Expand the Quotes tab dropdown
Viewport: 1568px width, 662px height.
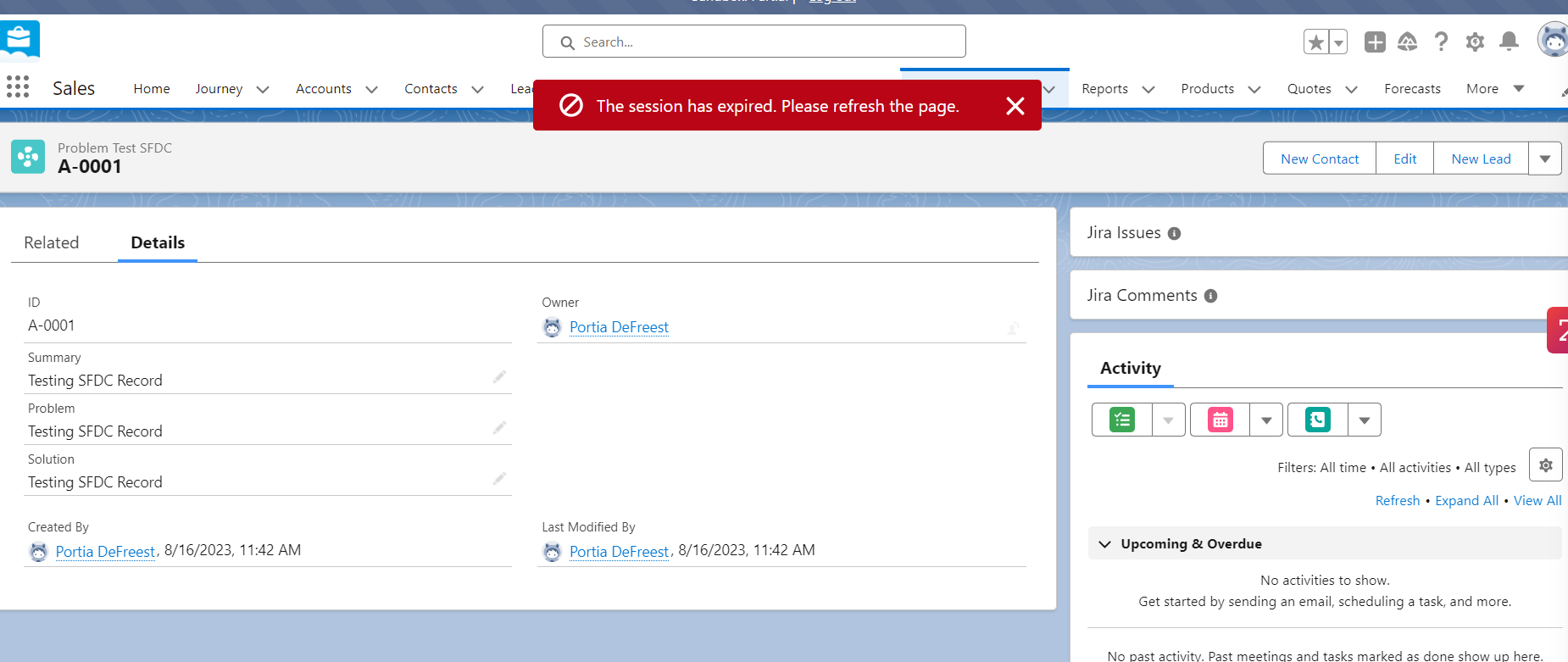(1351, 89)
